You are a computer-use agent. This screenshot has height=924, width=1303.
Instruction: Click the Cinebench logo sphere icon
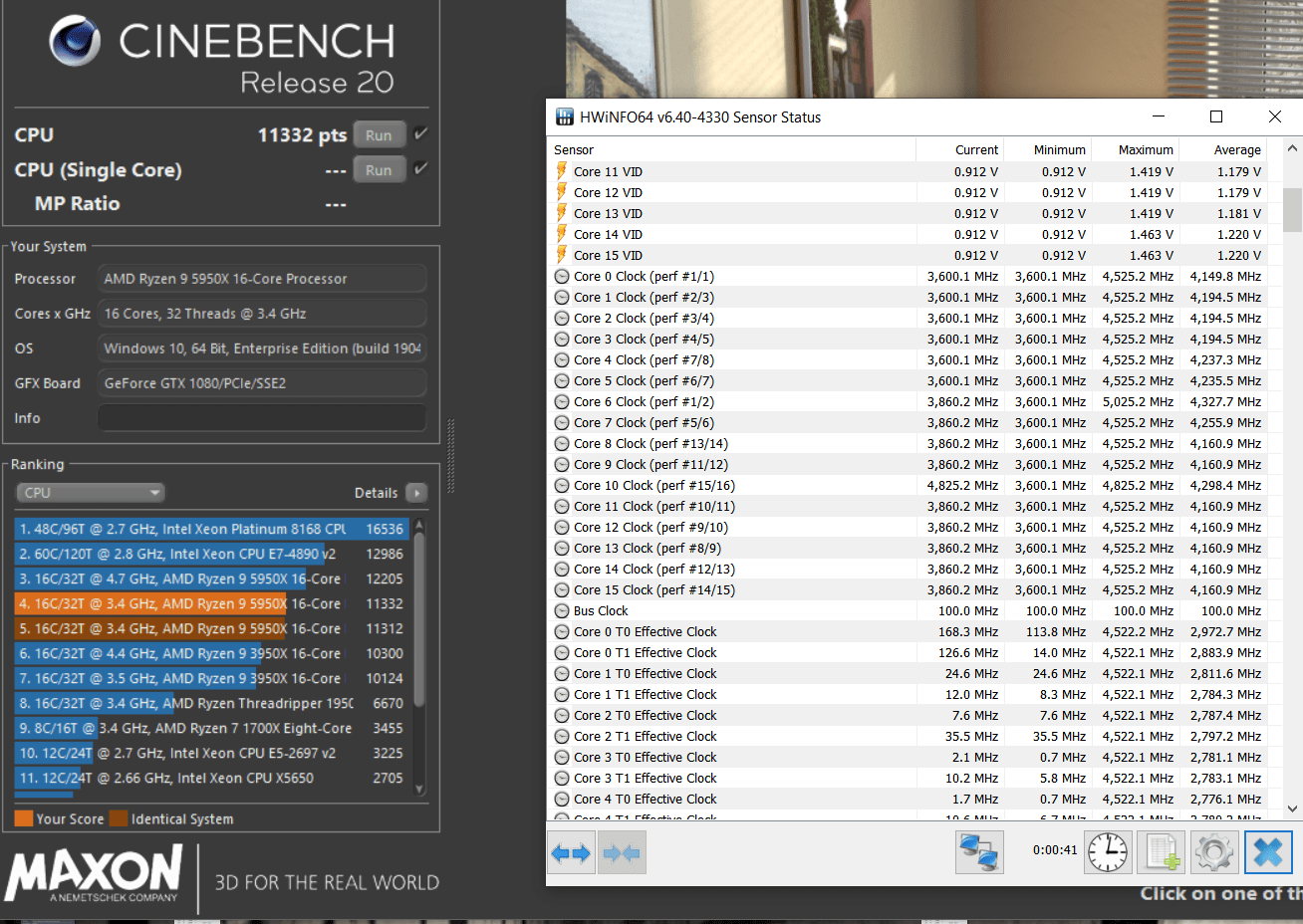(x=75, y=41)
